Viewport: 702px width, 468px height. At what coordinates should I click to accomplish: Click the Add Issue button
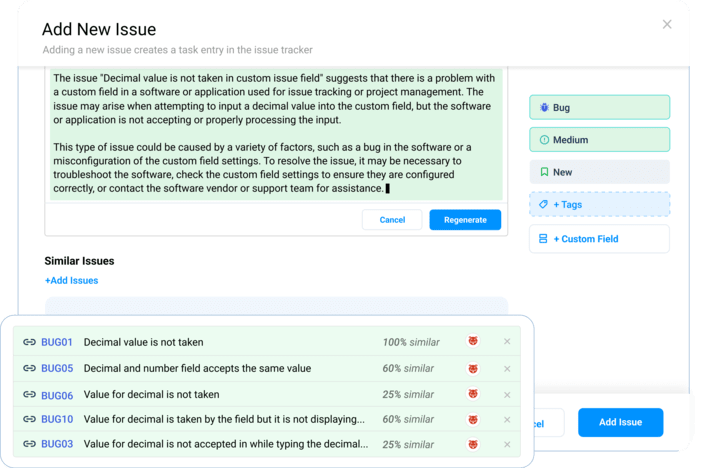[x=621, y=422]
